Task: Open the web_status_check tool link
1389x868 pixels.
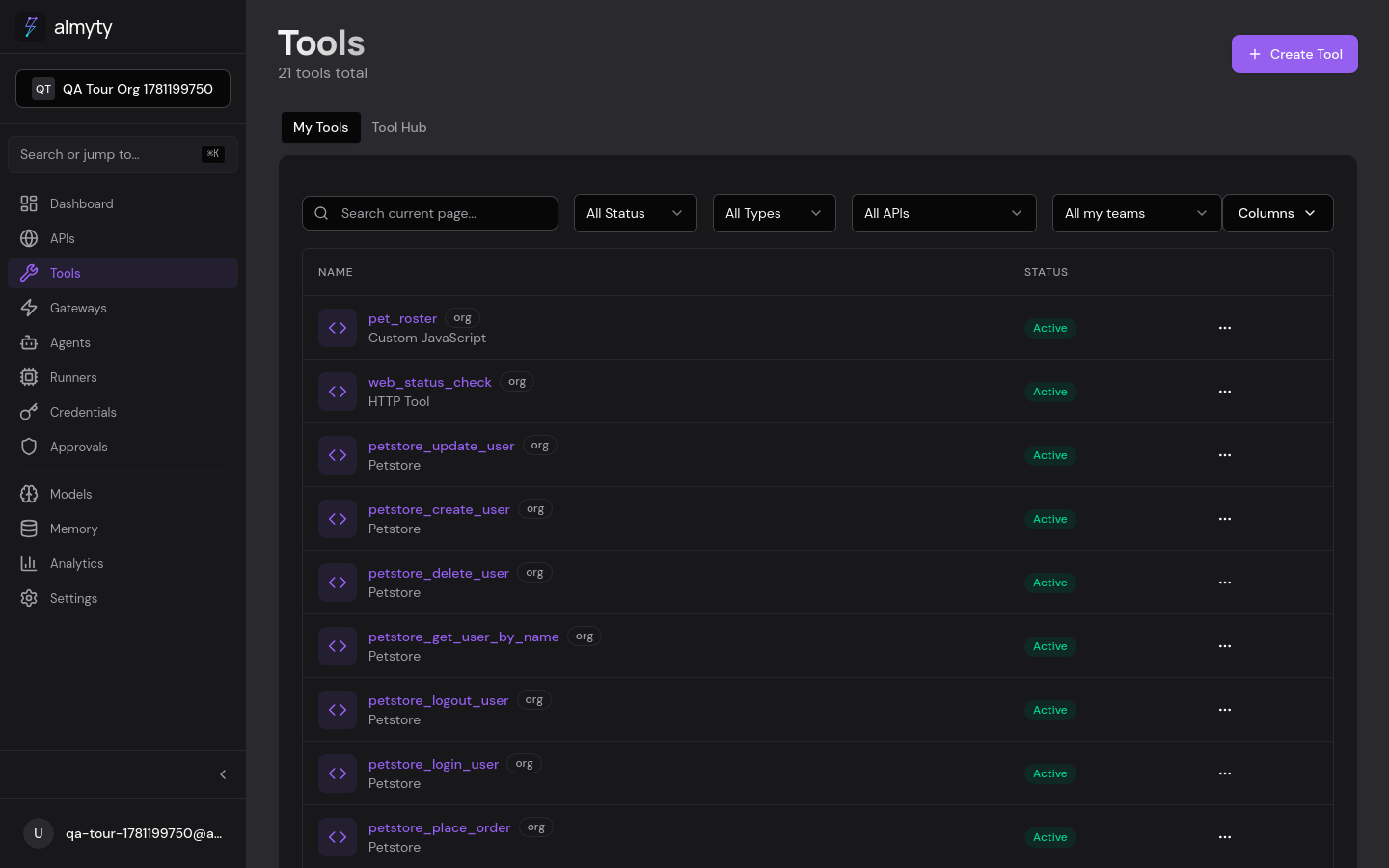Action: coord(429,382)
